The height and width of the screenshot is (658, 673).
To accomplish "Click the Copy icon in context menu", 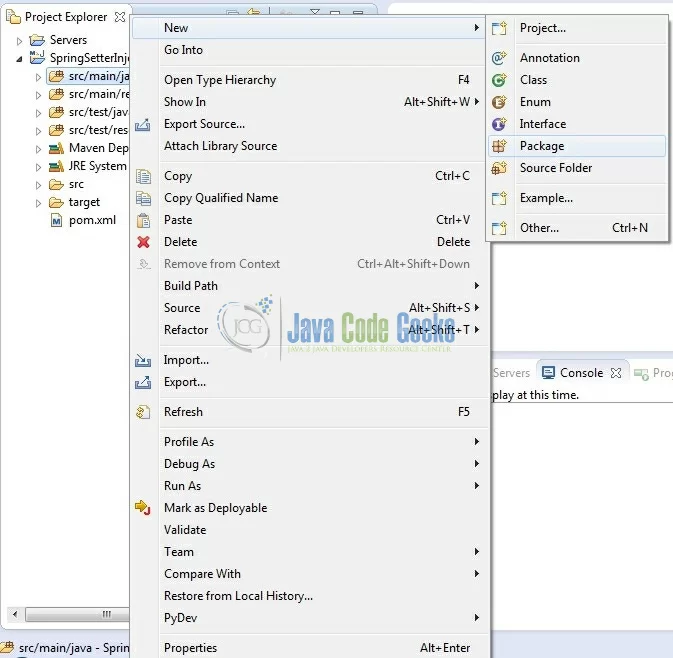I will coord(143,176).
